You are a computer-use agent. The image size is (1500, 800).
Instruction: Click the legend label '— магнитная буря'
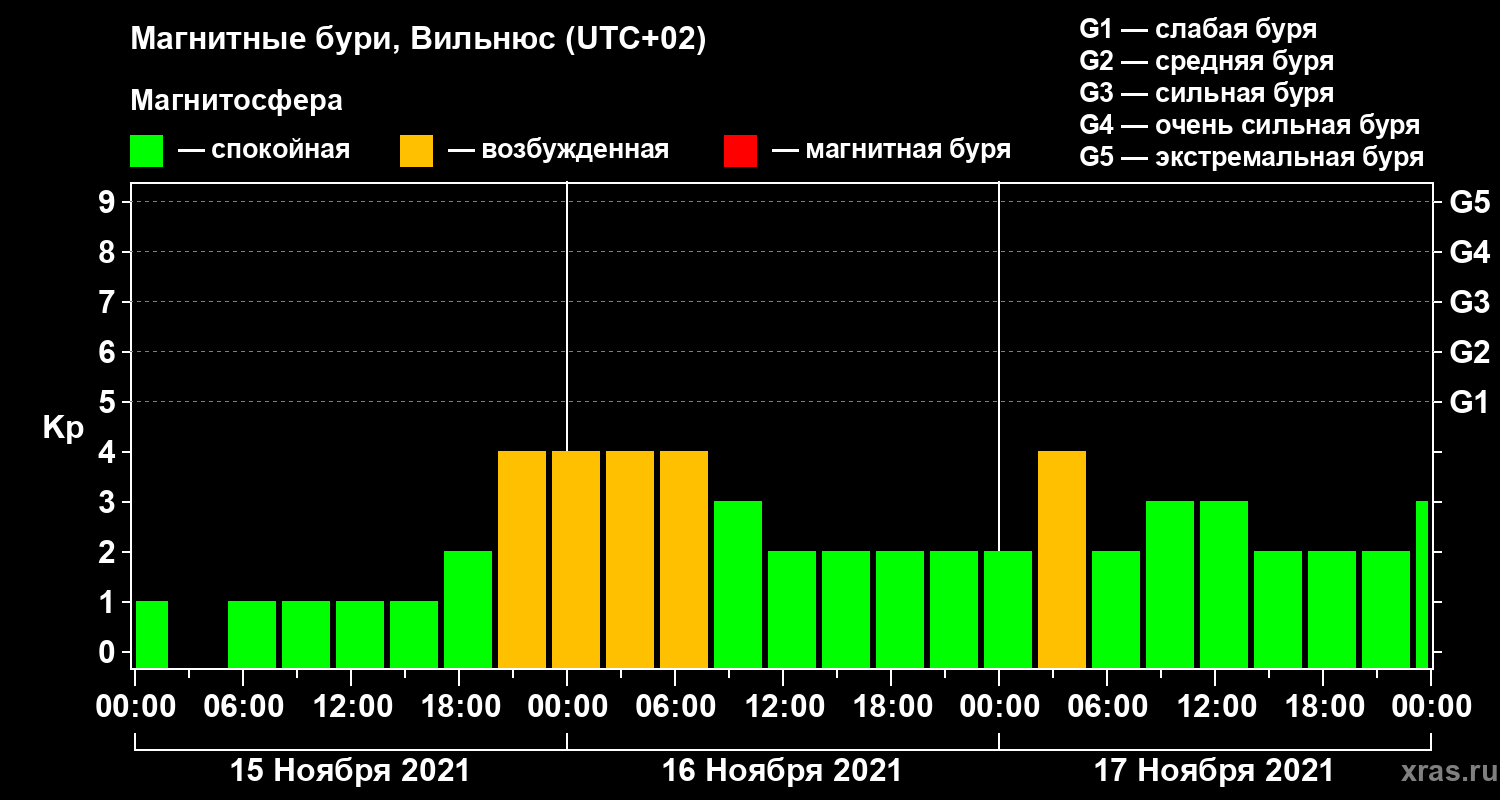tap(891, 150)
